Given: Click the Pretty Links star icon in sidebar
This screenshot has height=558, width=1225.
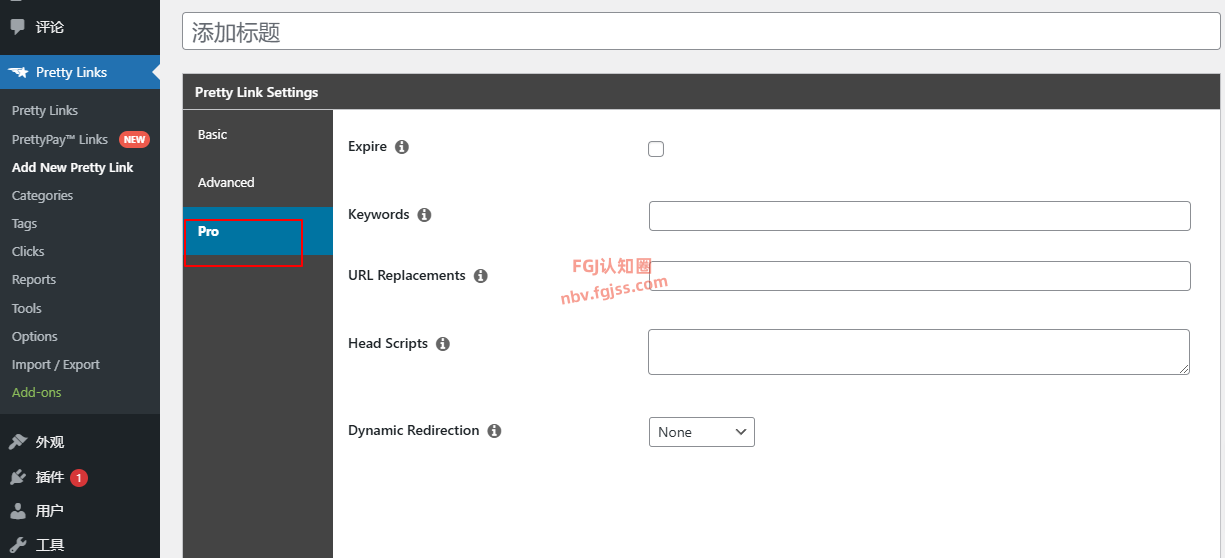Looking at the screenshot, I should click(18, 72).
